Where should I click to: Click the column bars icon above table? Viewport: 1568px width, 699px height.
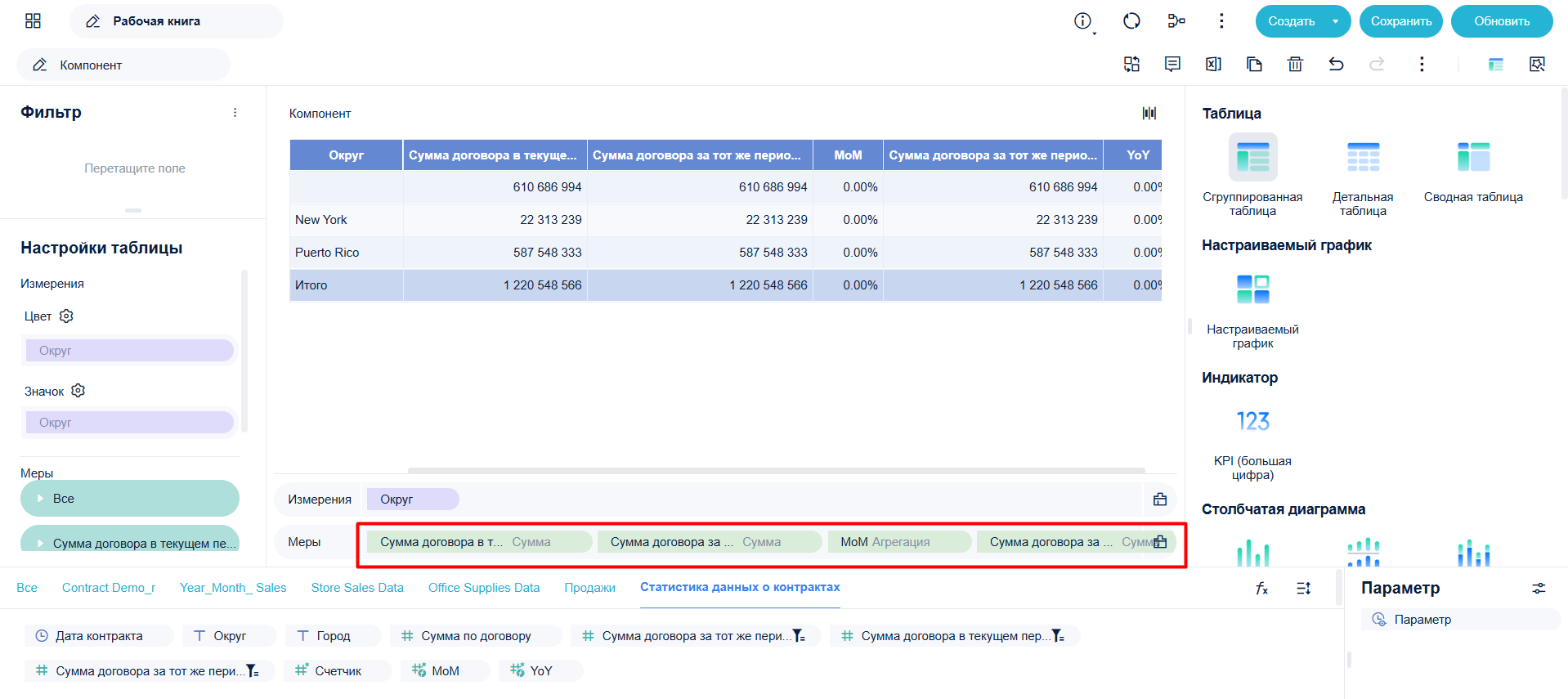pyautogui.click(x=1149, y=113)
